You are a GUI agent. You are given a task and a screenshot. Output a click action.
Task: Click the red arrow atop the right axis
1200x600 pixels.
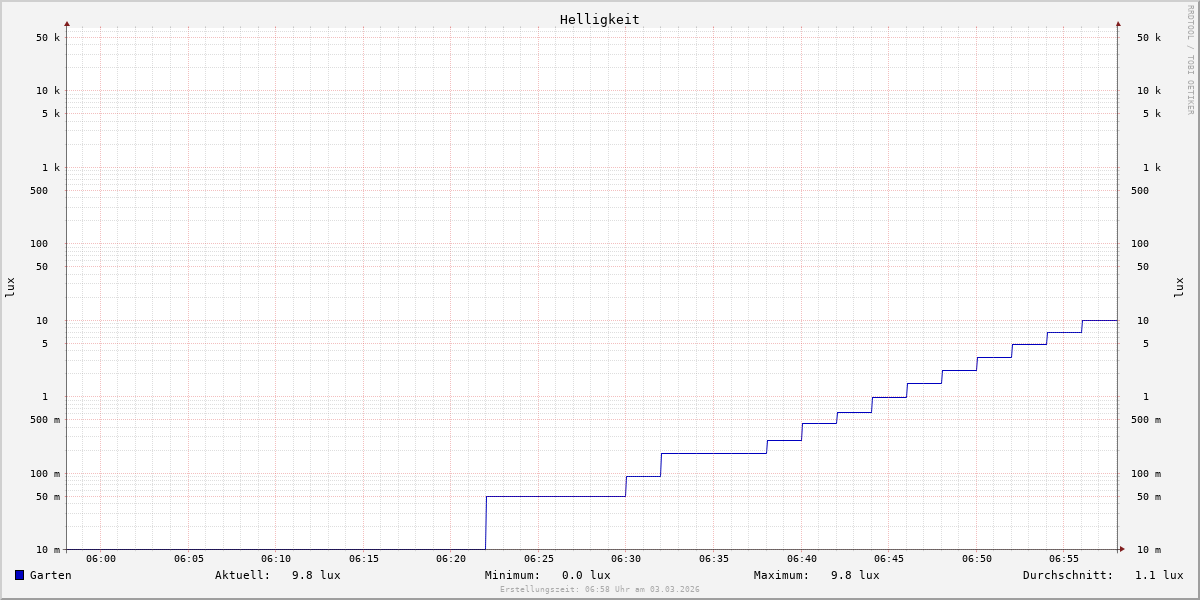tap(1118, 23)
